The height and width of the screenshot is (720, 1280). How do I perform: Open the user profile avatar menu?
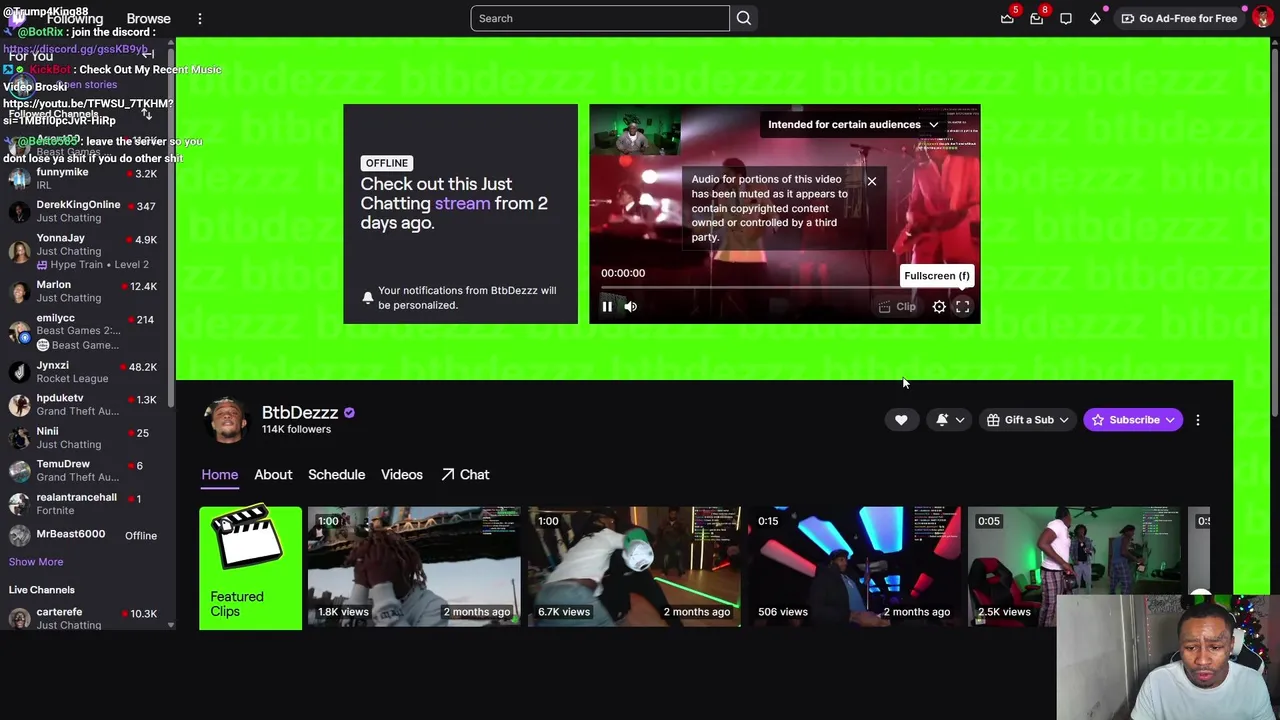coord(1262,18)
